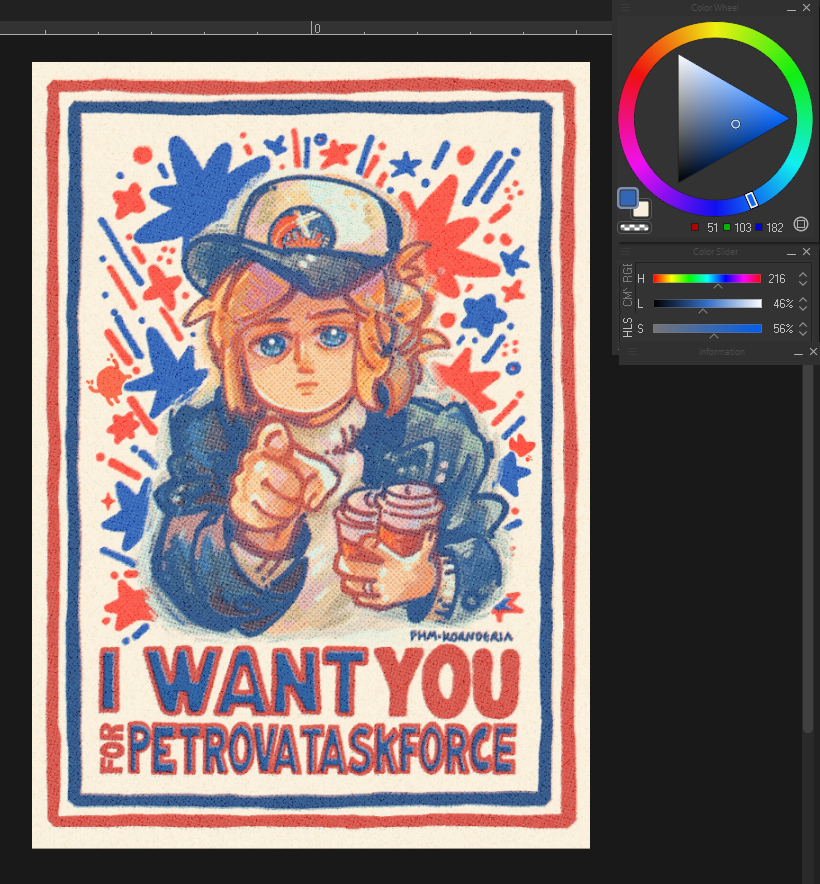
Task: Click the canvas vertical scrollbar
Action: 808,547
